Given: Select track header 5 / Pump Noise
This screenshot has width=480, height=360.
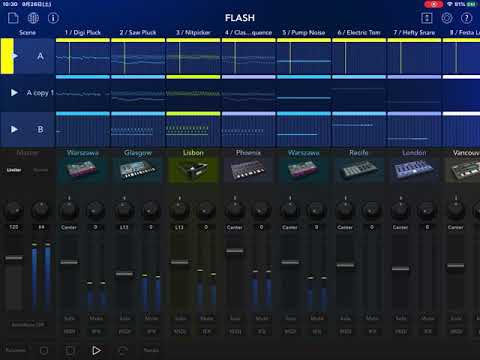Looking at the screenshot, I should point(304,32).
